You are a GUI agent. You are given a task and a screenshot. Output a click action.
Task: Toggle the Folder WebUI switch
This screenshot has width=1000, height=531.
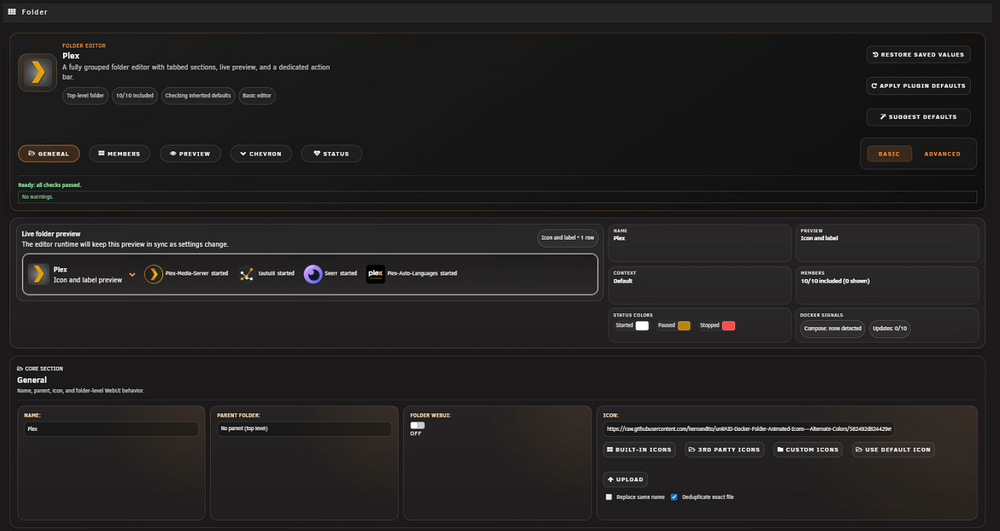[x=417, y=425]
